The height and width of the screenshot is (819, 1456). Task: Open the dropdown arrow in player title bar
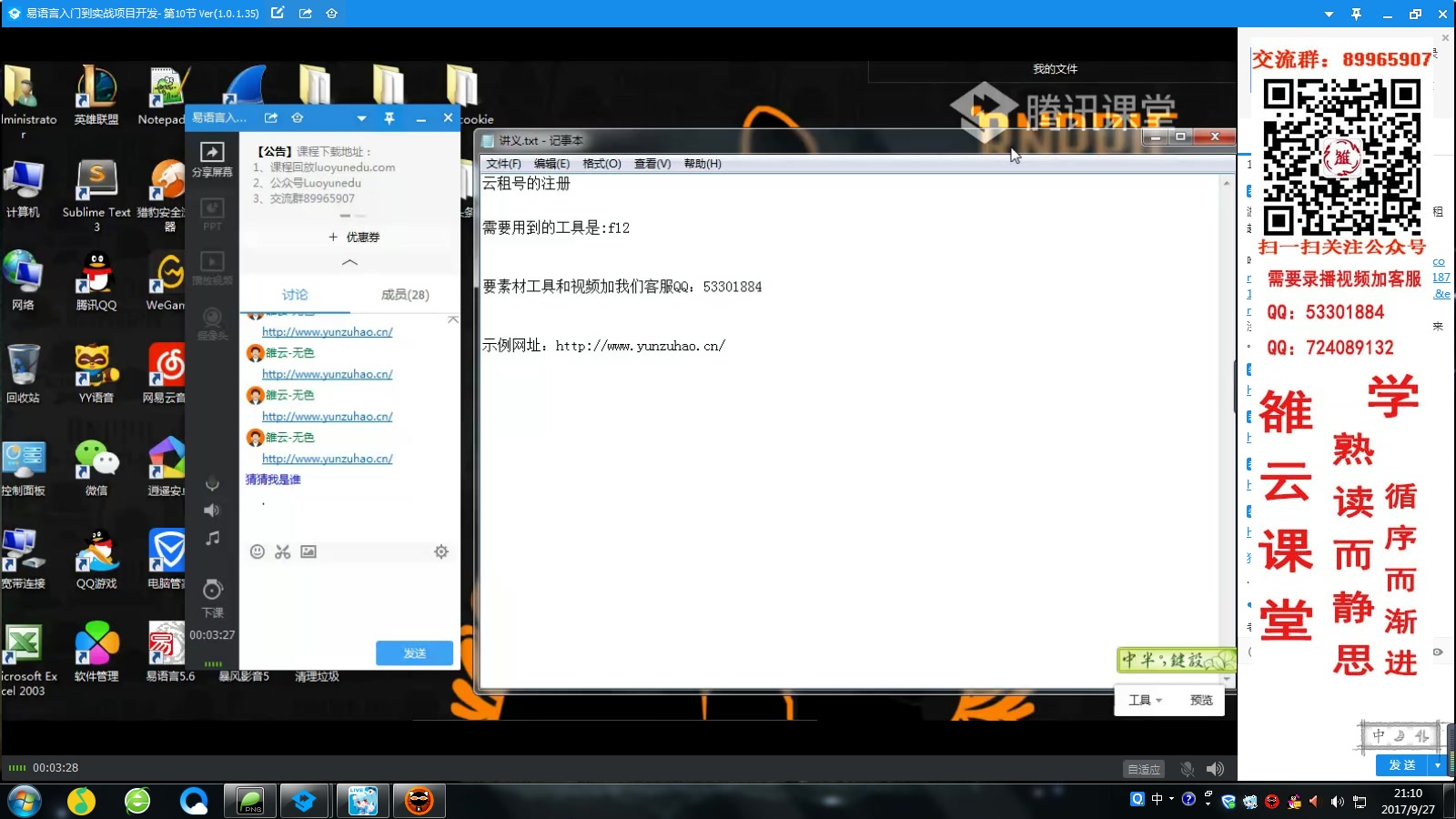pyautogui.click(x=1329, y=14)
